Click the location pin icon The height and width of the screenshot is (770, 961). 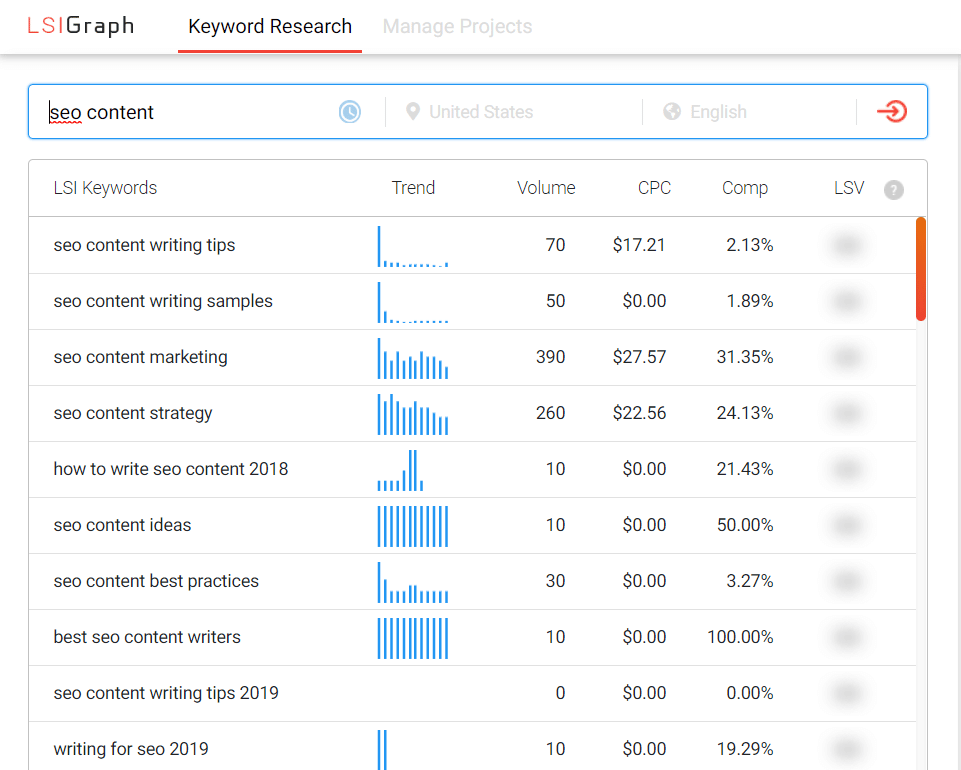point(413,112)
